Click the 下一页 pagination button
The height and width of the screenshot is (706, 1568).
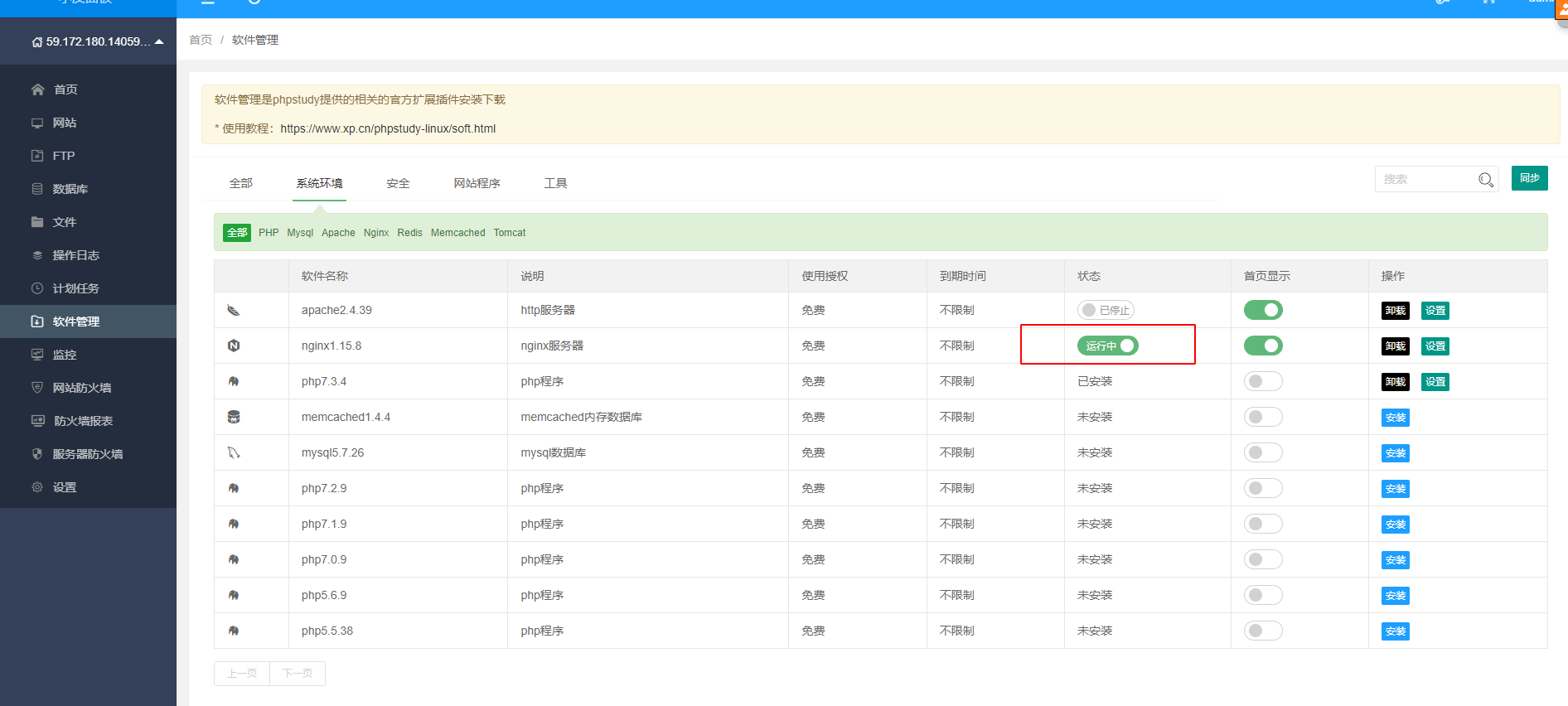298,674
